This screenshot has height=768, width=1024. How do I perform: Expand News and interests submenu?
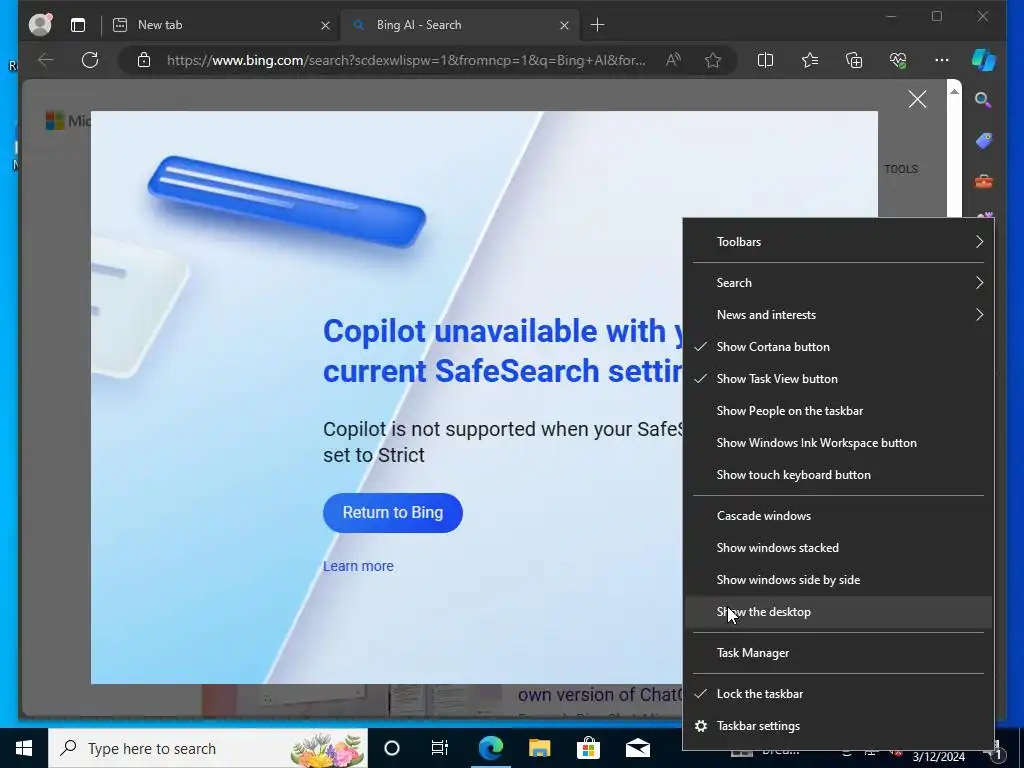(x=838, y=315)
